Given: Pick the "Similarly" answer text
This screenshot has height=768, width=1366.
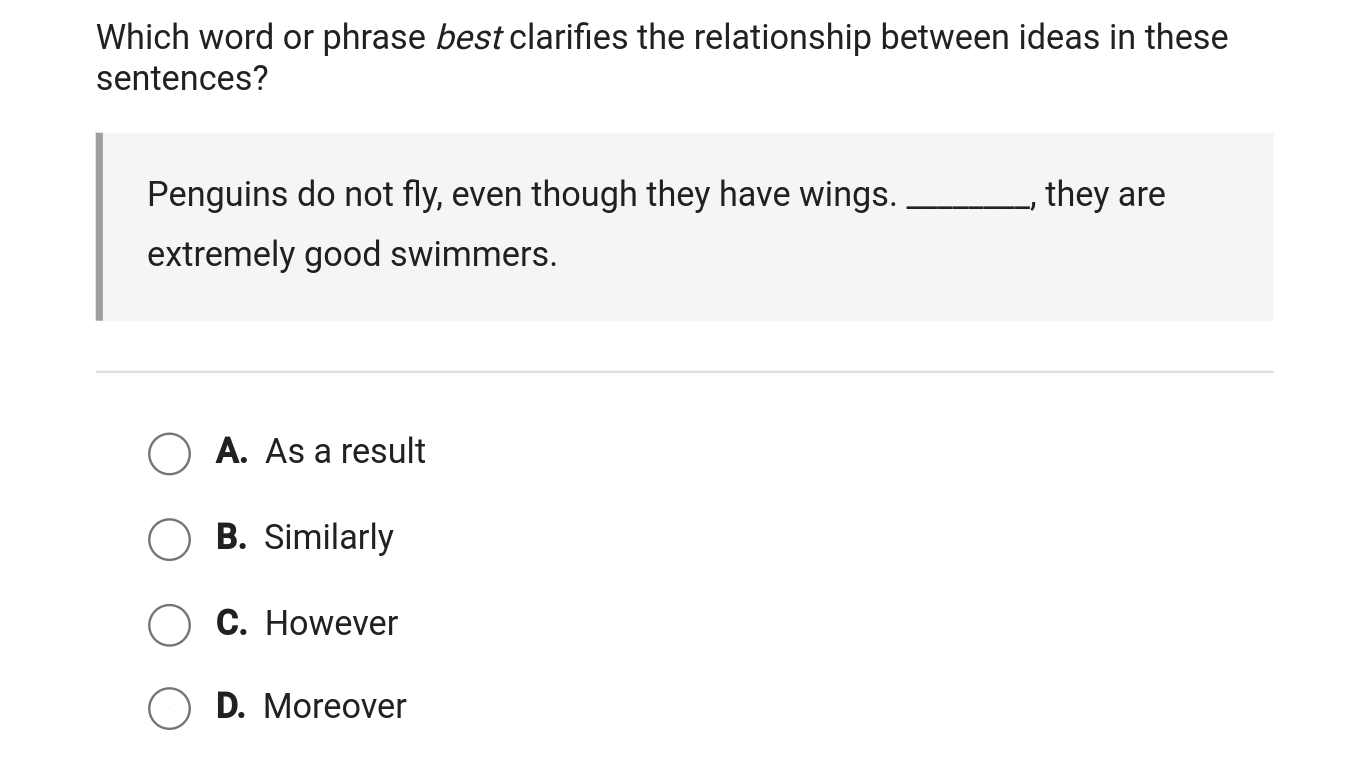Looking at the screenshot, I should tap(328, 538).
